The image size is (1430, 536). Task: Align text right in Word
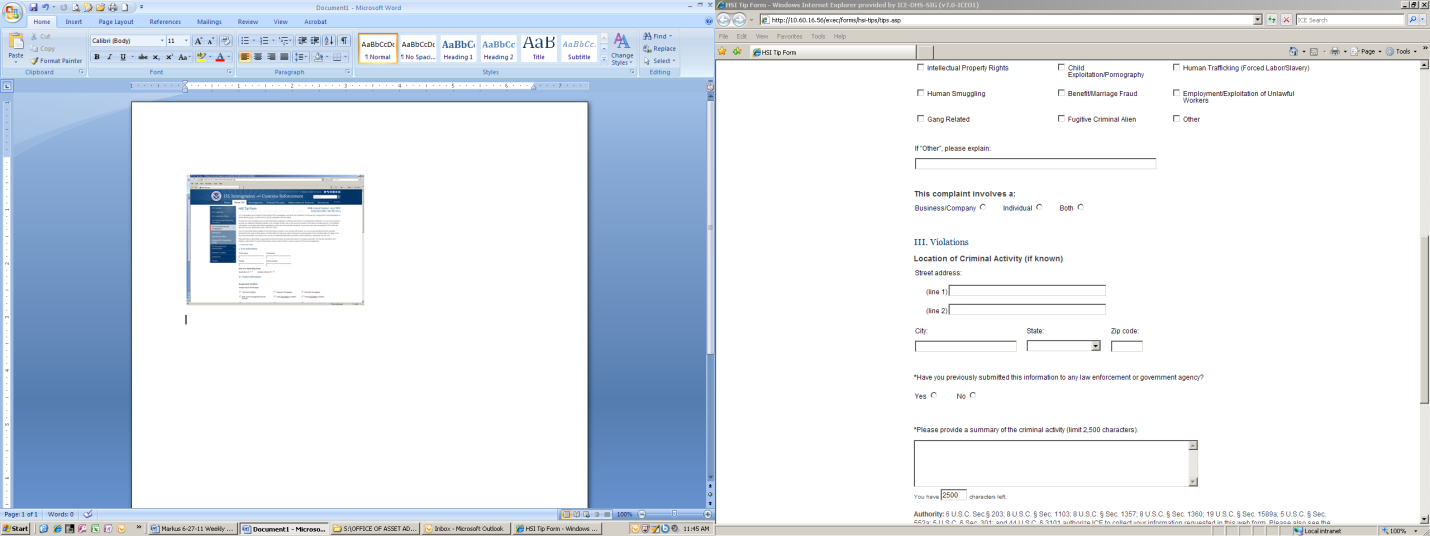coord(271,57)
